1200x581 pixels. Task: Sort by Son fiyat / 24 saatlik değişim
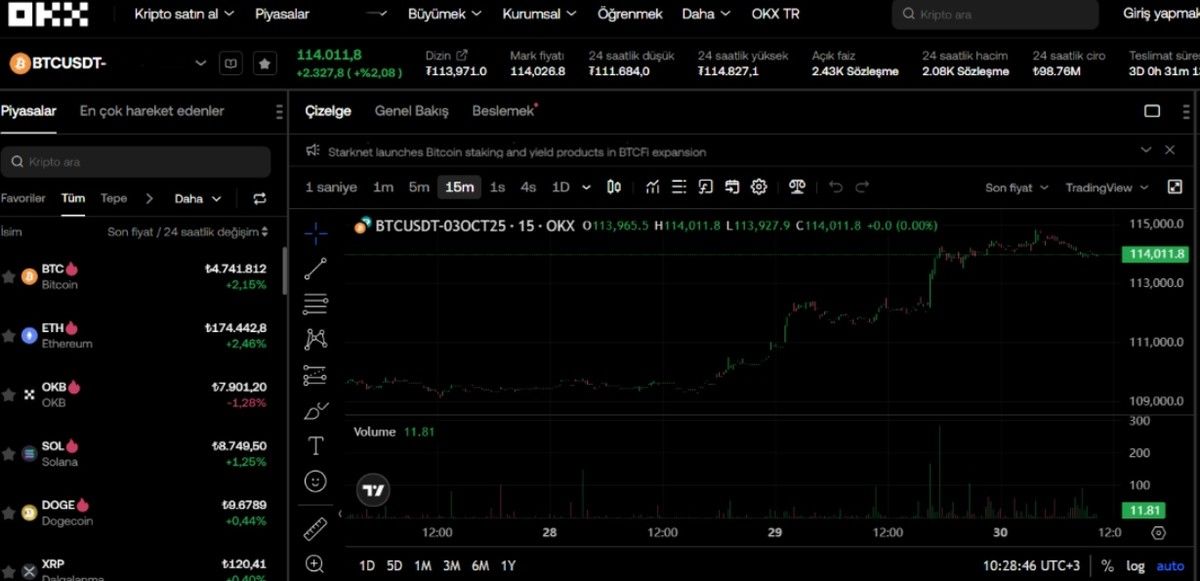(188, 232)
